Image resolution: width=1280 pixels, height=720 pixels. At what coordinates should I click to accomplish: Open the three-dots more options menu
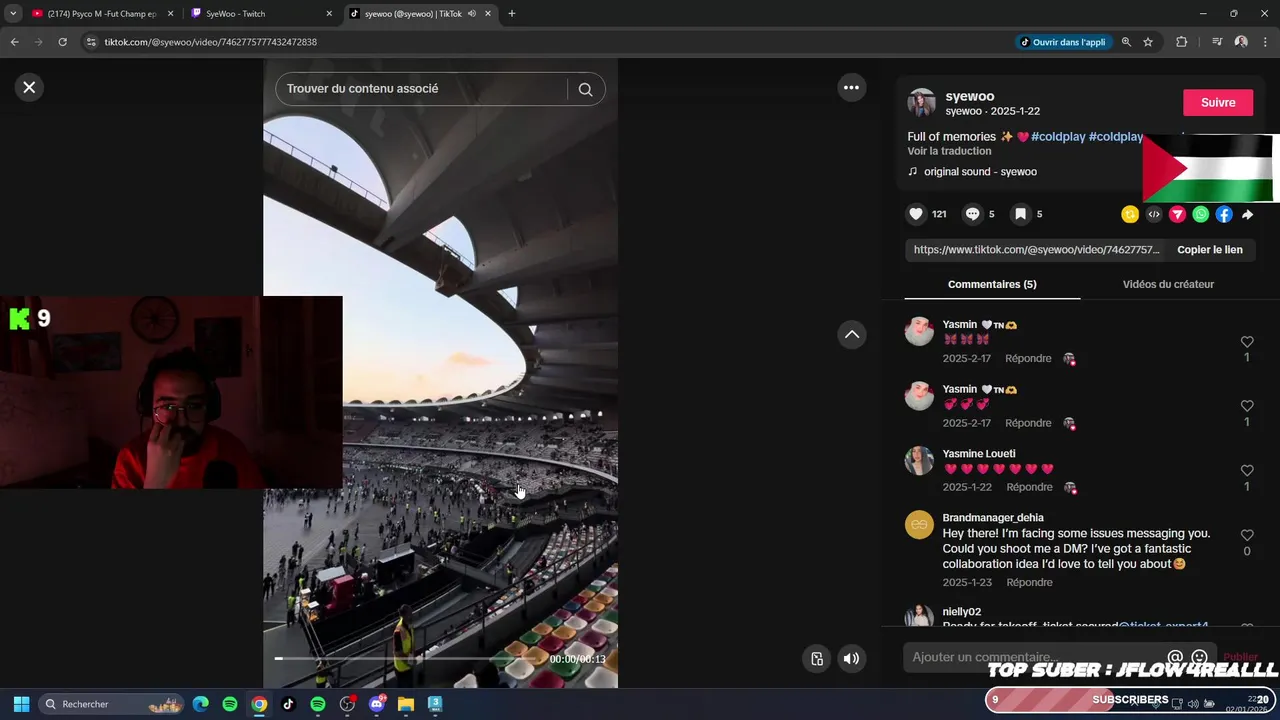coord(851,87)
